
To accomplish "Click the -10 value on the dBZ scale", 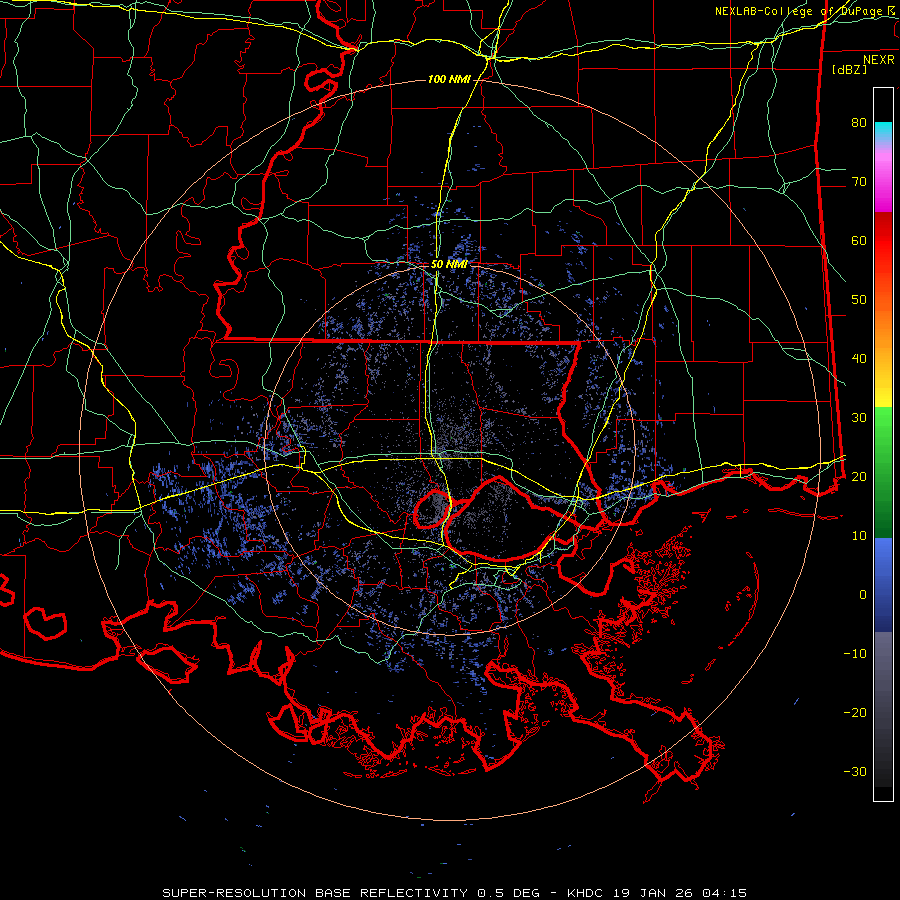I will tap(855, 653).
